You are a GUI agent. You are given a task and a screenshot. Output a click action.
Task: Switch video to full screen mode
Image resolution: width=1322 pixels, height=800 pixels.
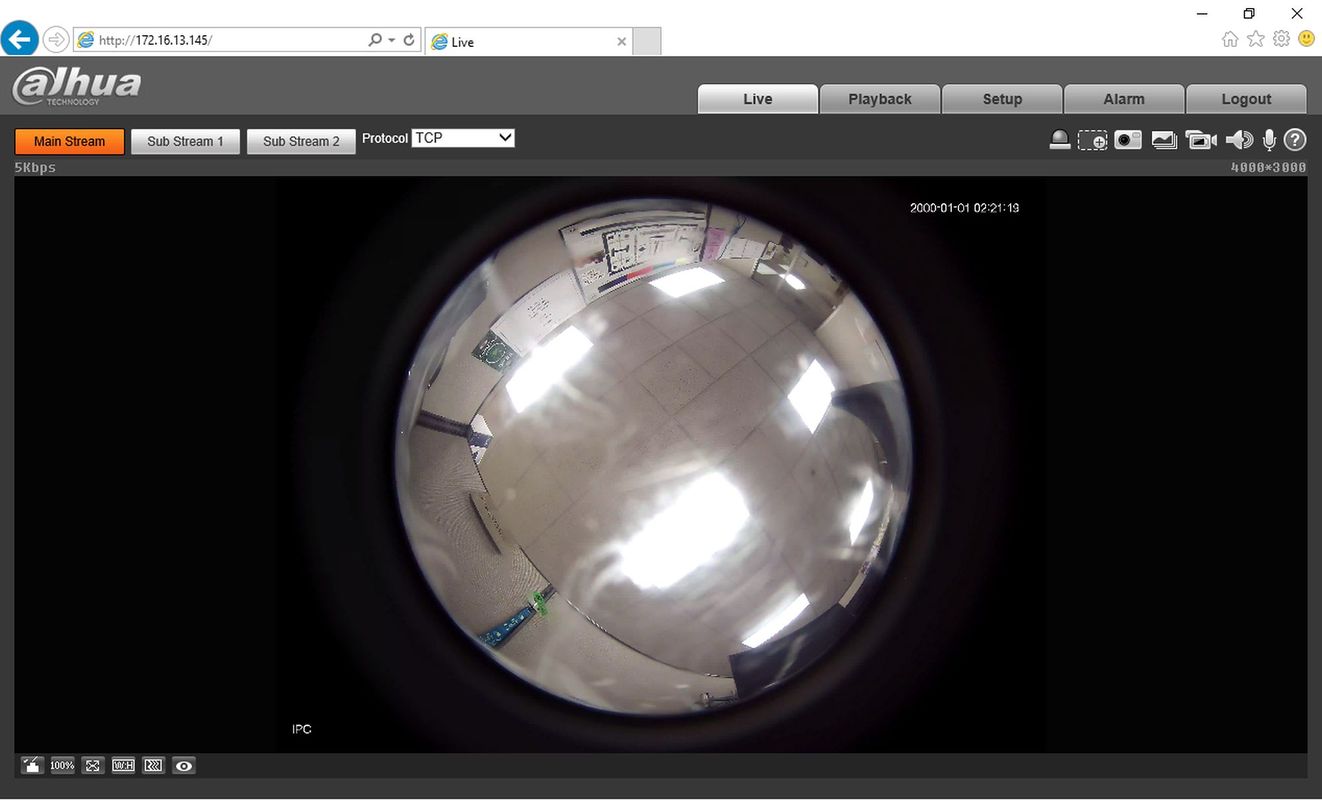93,766
